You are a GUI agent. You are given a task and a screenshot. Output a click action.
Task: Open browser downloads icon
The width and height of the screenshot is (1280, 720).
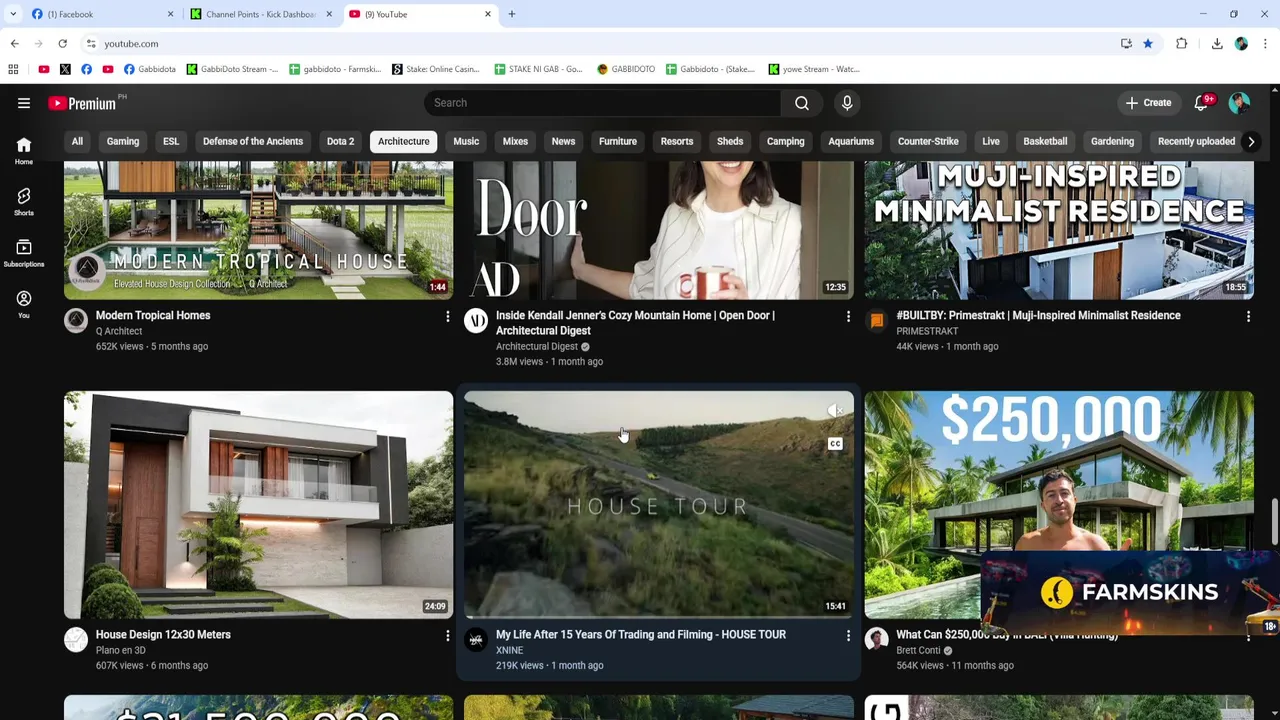pyautogui.click(x=1217, y=44)
